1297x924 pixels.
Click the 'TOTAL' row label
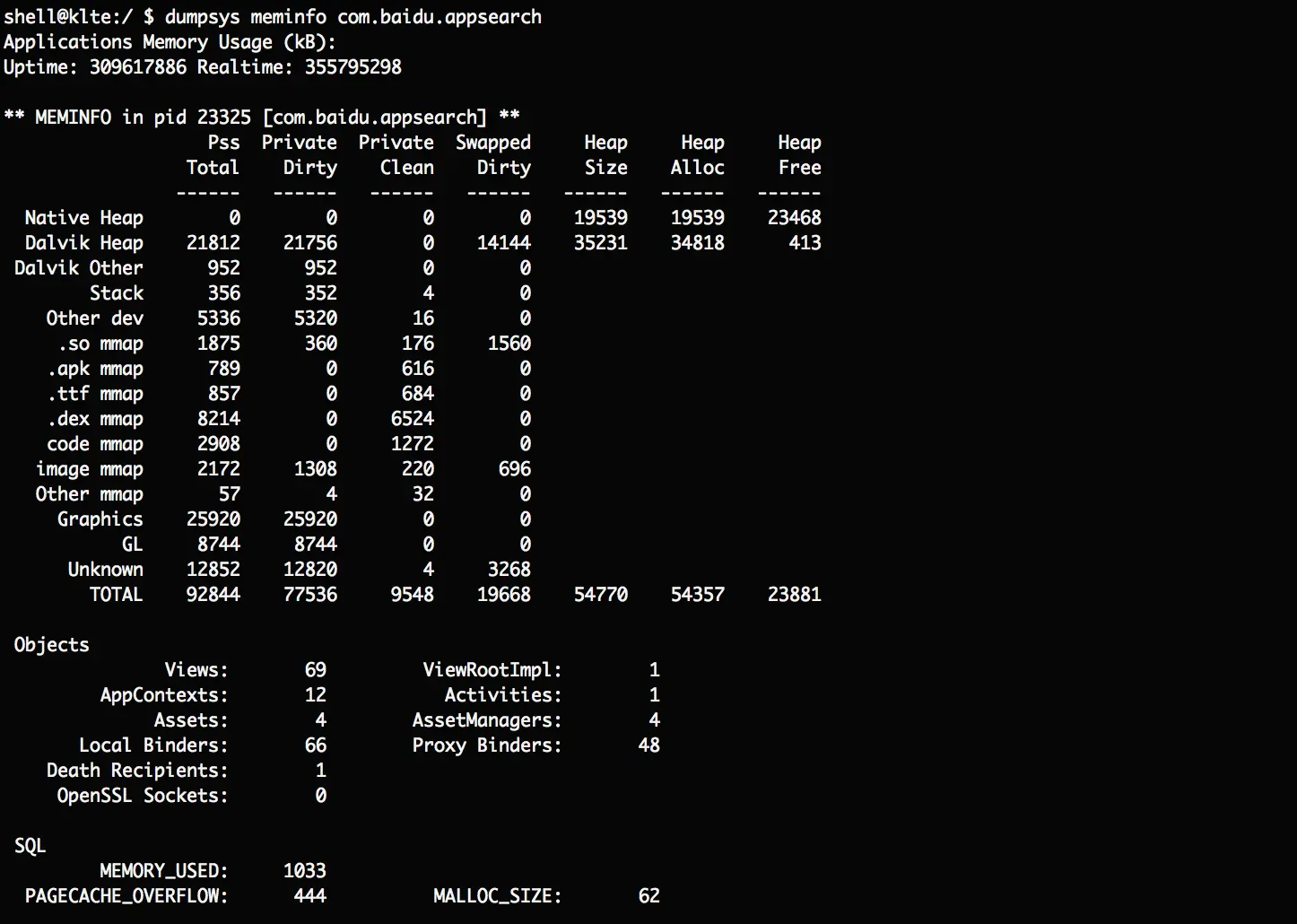tap(117, 595)
